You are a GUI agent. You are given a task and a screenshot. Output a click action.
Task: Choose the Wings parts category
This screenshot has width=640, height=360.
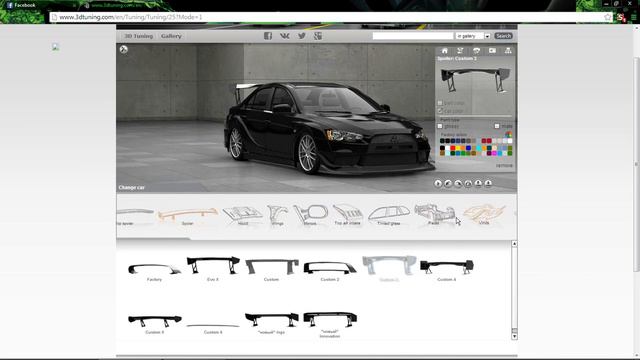(278, 216)
